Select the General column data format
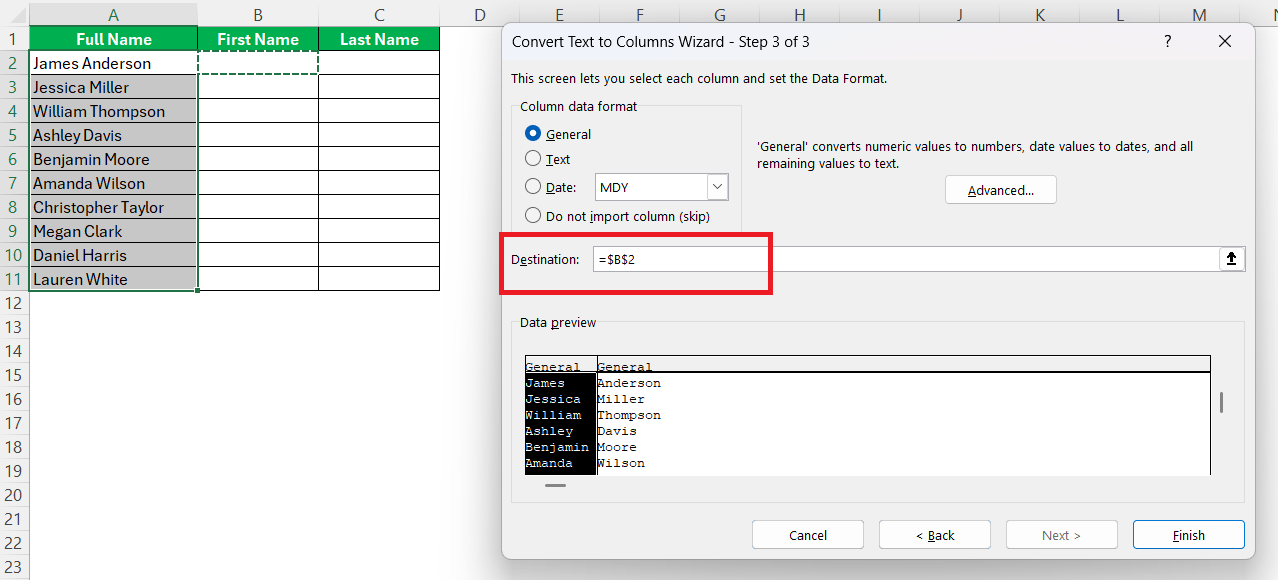This screenshot has width=1278, height=580. pos(558,134)
